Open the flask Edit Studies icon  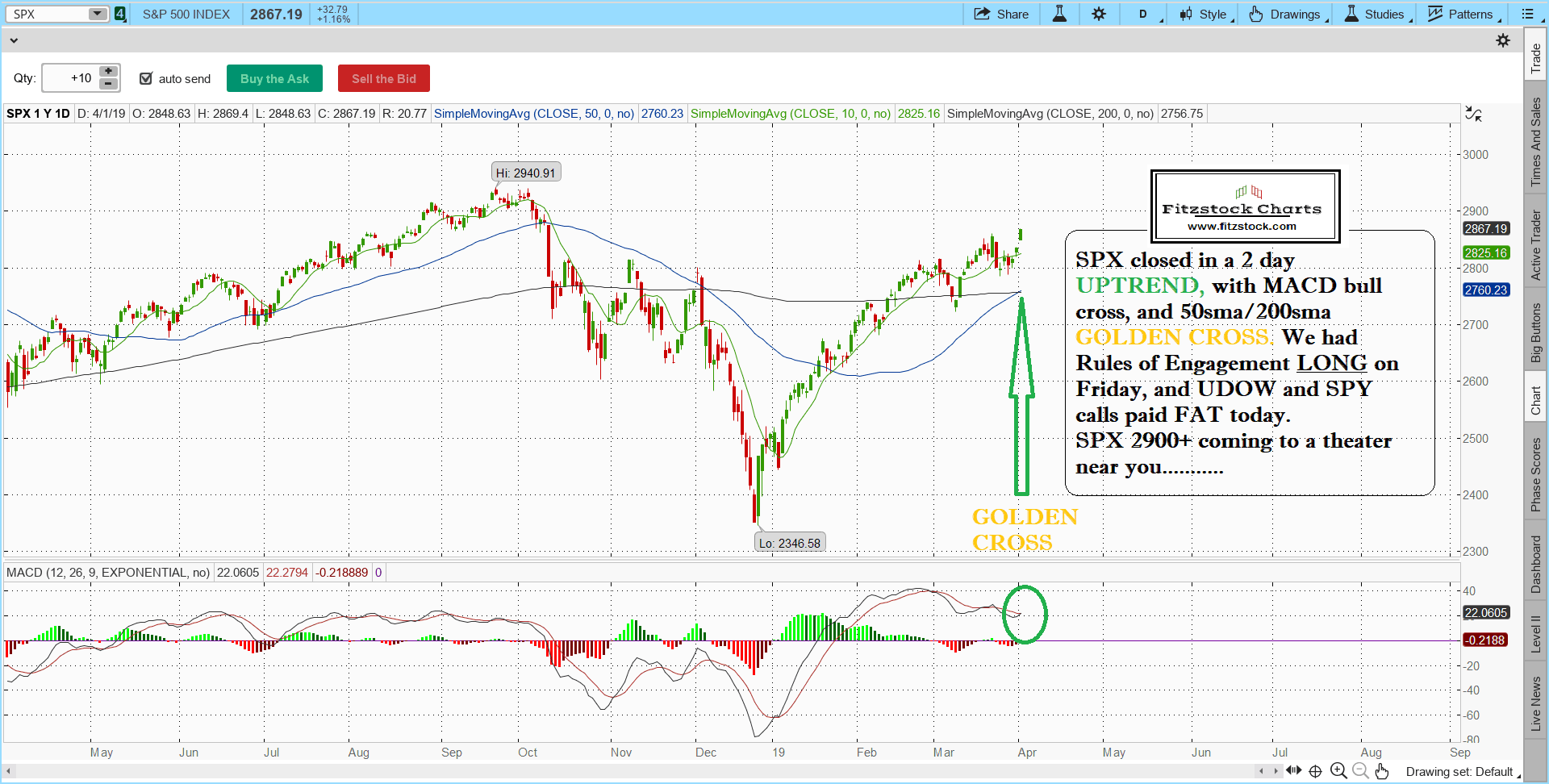point(1059,14)
